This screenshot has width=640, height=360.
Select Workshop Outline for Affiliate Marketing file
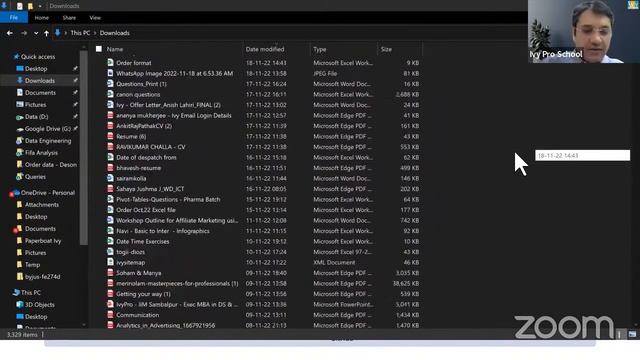click(177, 220)
